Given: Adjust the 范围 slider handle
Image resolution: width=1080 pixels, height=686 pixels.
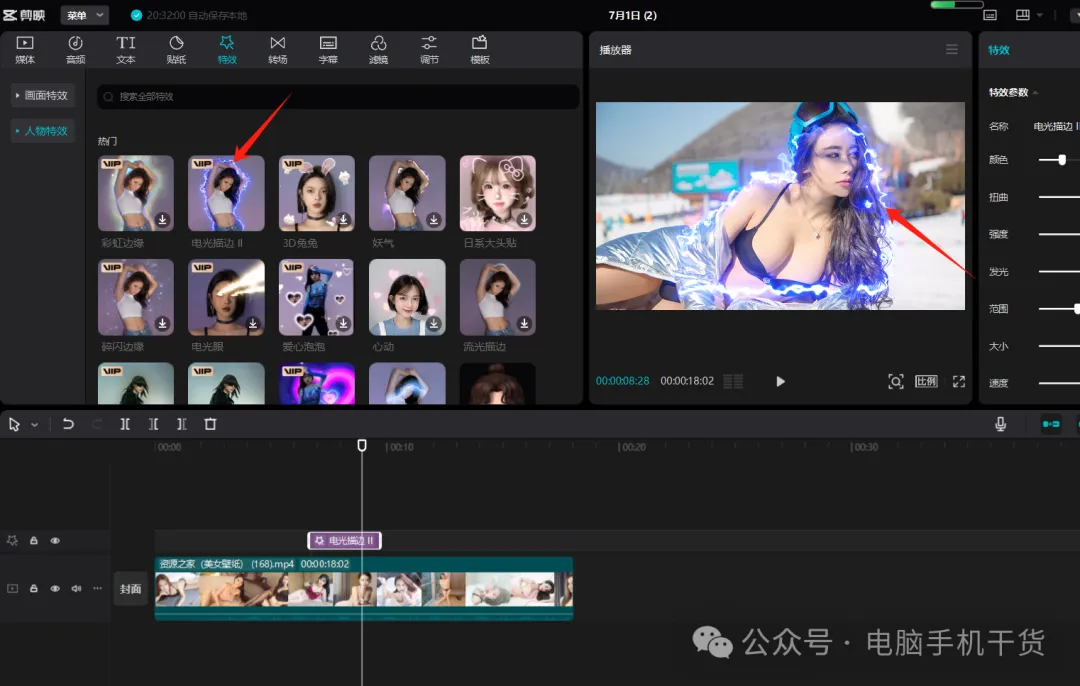Looking at the screenshot, I should 1076,309.
